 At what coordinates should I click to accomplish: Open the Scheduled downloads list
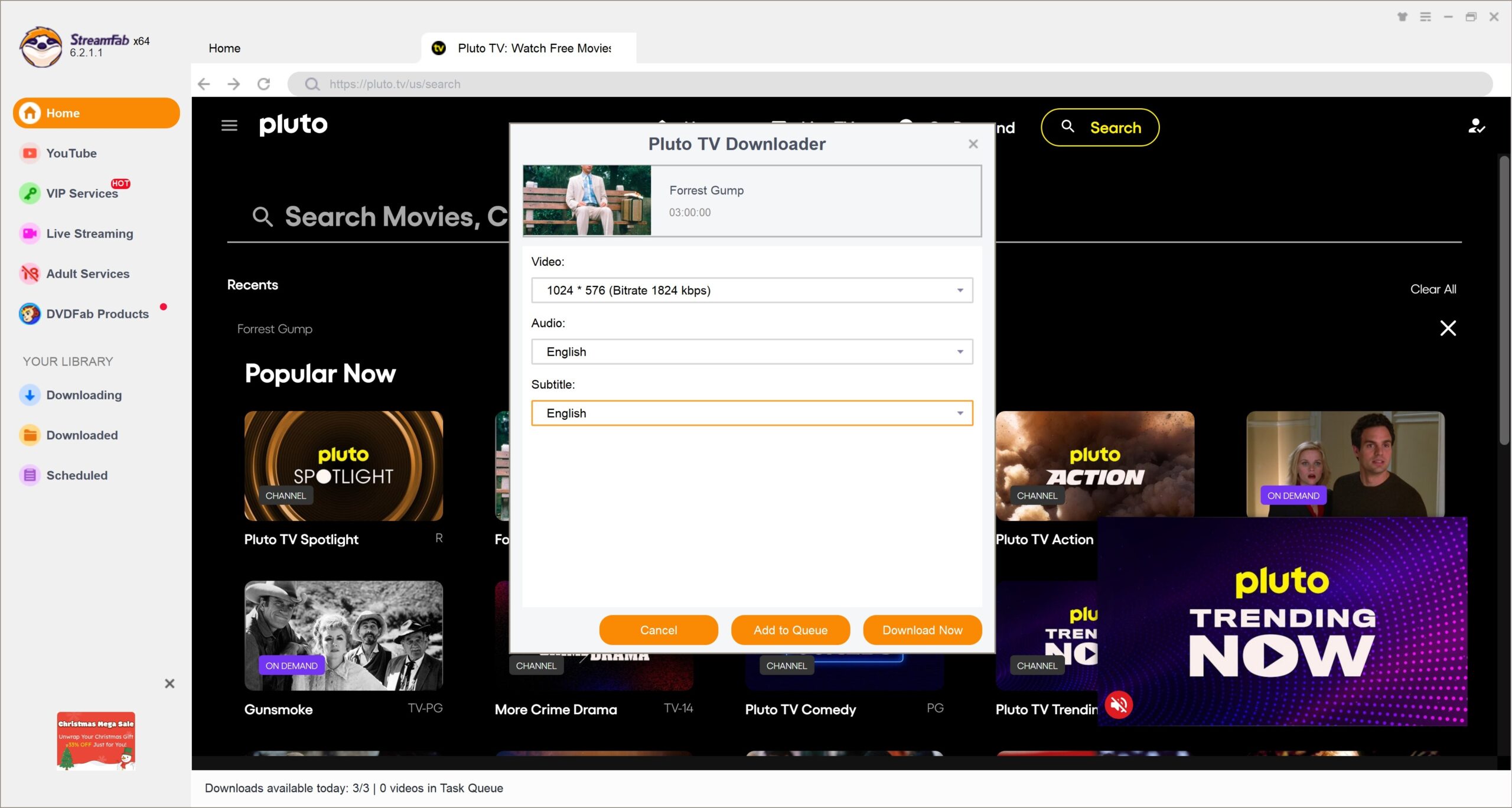pos(77,475)
